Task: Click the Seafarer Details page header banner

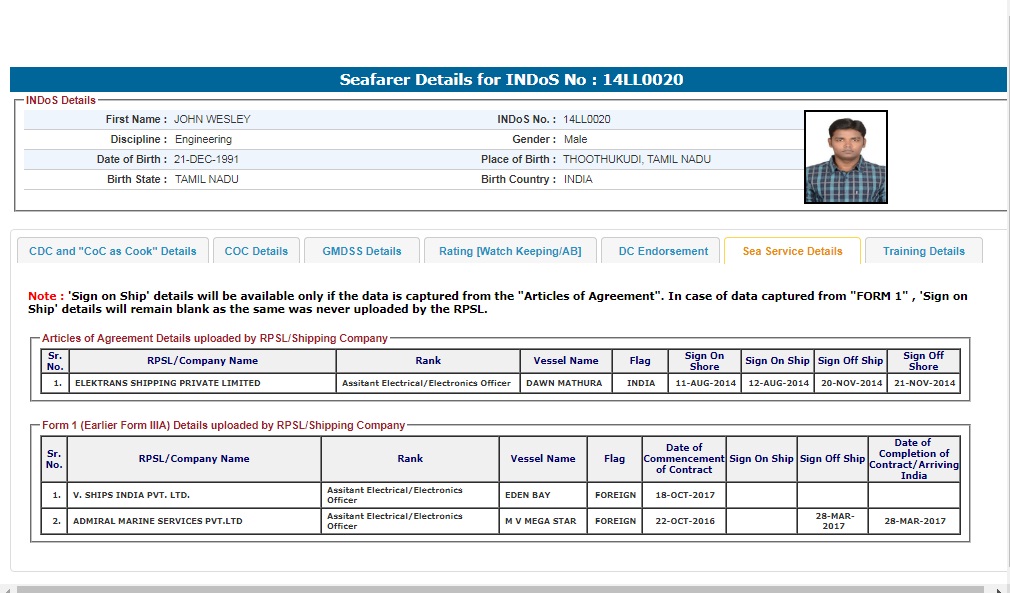Action: click(x=508, y=80)
